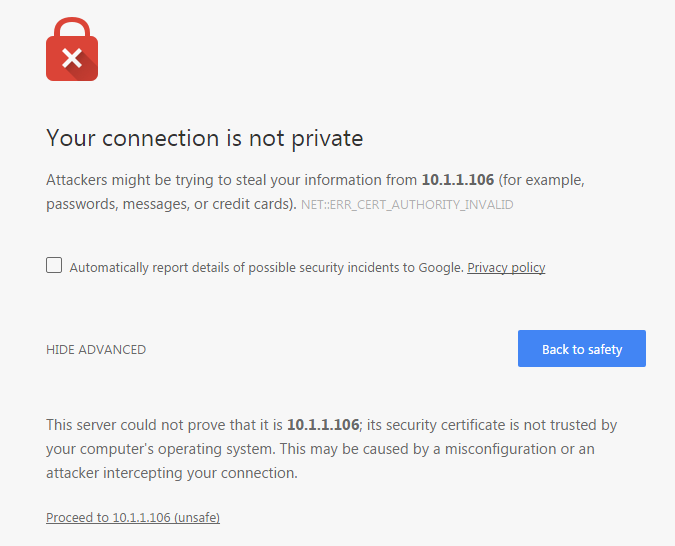Click the NET::ERR_CERT_AUTHORITY_INVALID error code
The width and height of the screenshot is (675, 546).
tap(407, 205)
